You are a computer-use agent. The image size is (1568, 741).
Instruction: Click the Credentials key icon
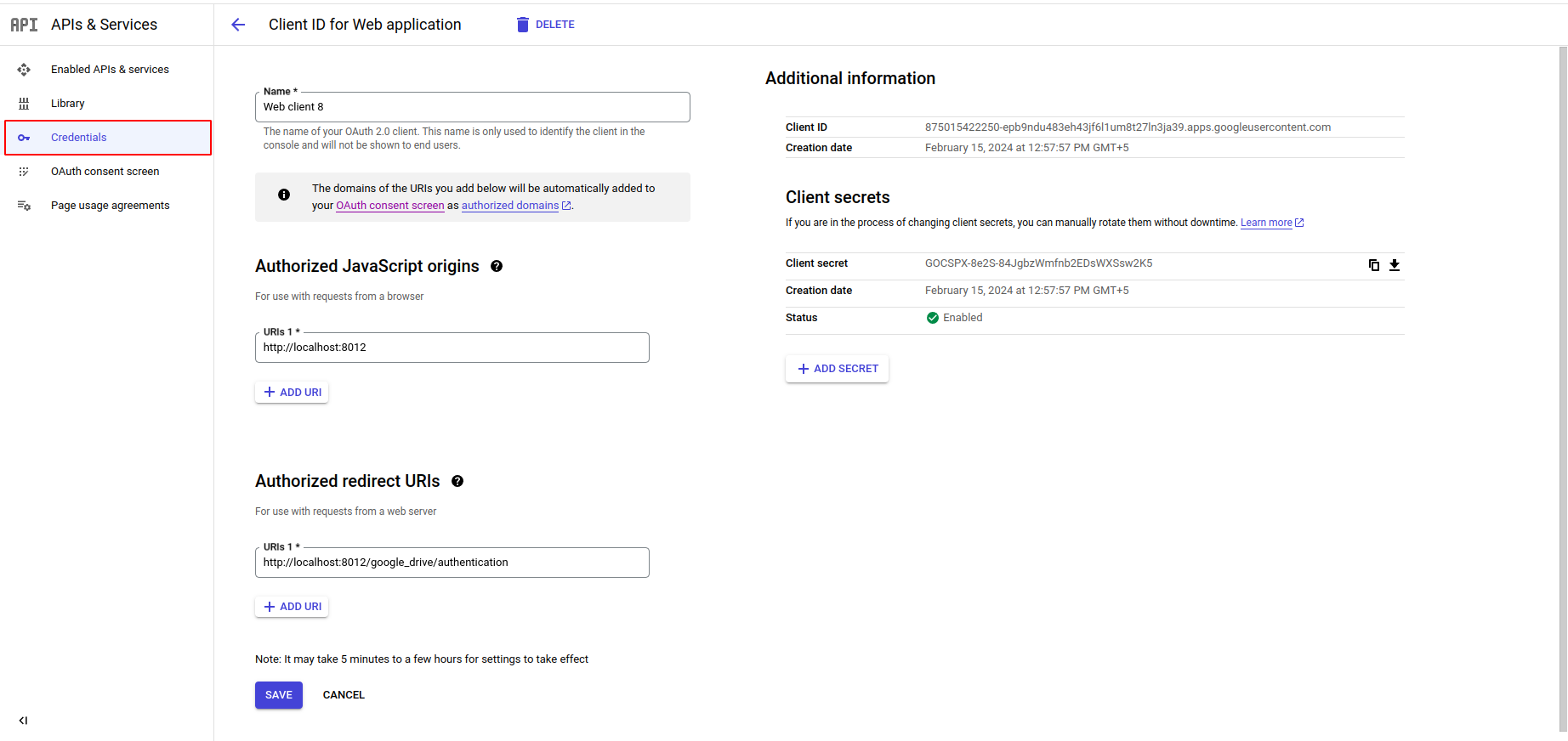pos(24,138)
